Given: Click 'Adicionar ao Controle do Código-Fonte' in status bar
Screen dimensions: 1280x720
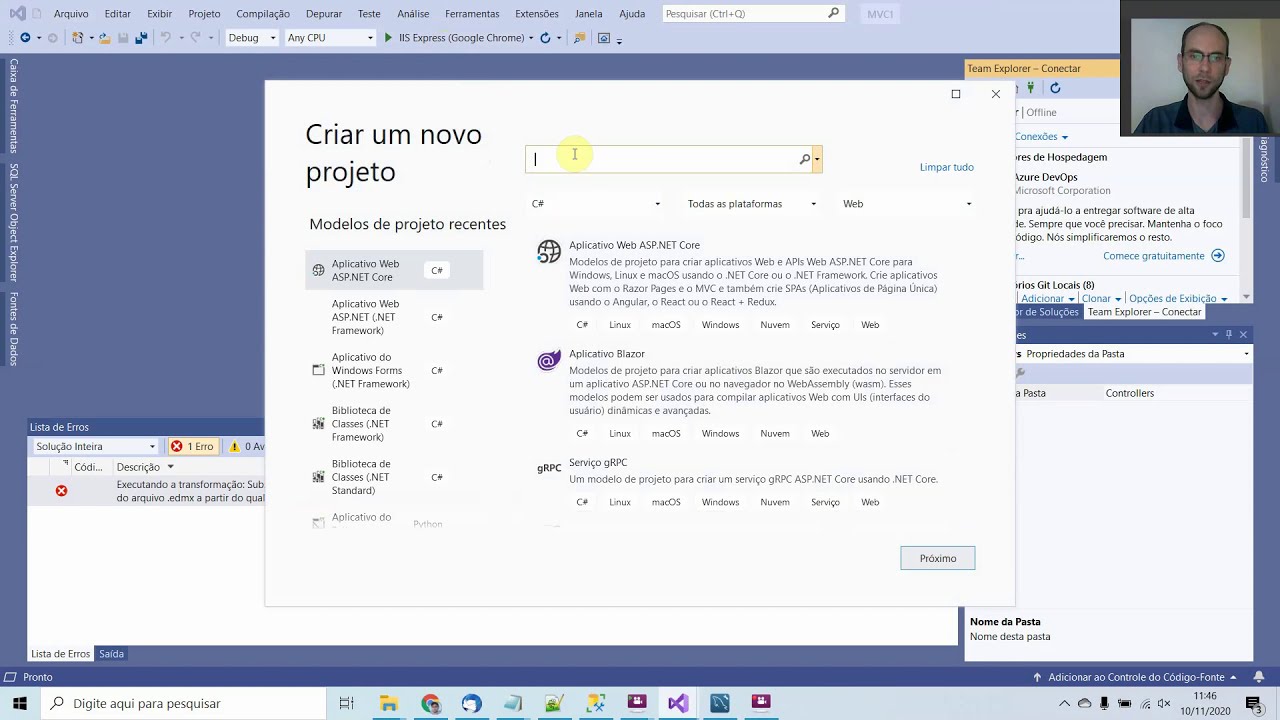Looking at the screenshot, I should pyautogui.click(x=1135, y=678).
